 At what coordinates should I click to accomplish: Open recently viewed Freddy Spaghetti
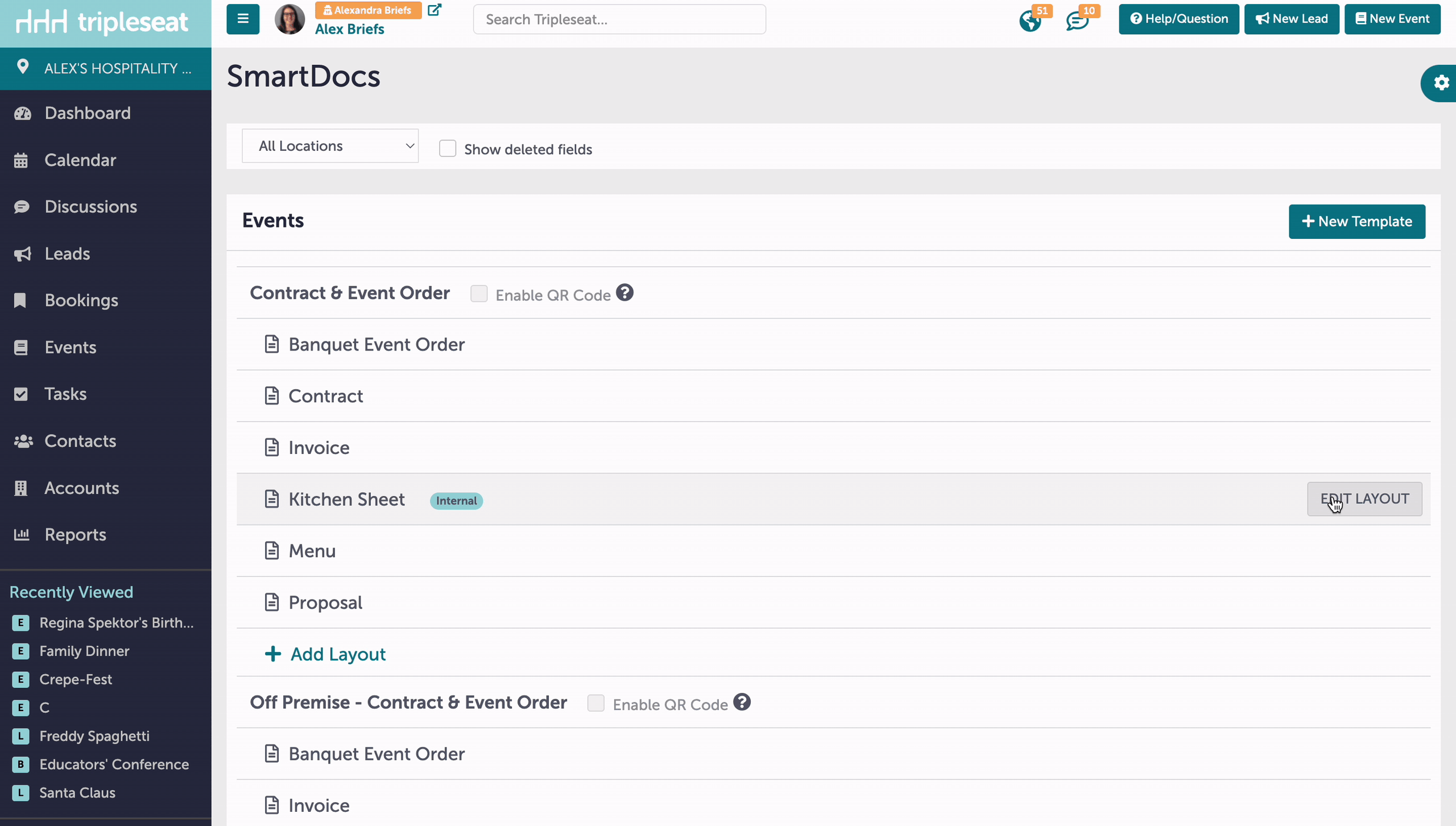coord(94,736)
